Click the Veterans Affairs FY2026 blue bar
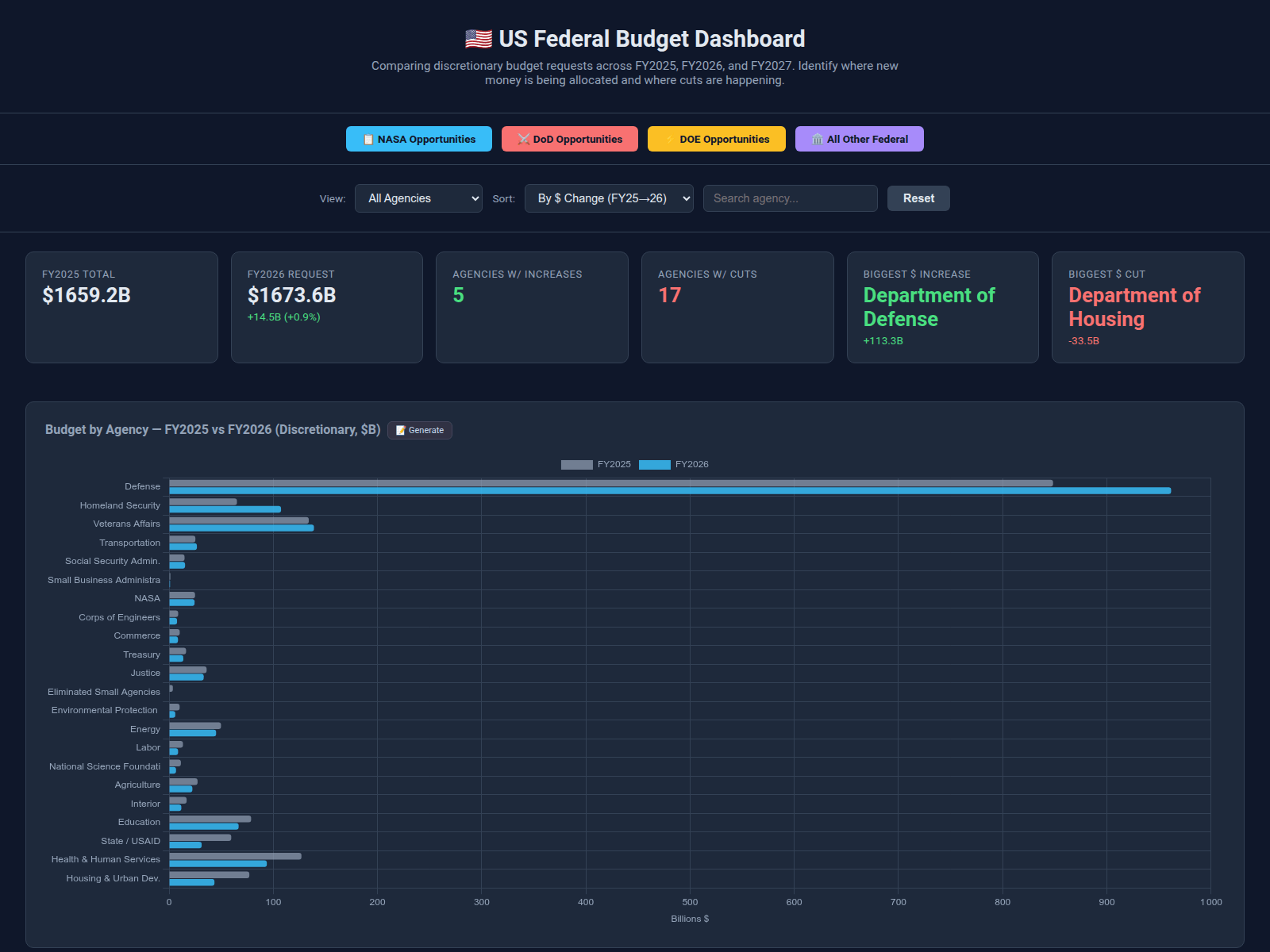The height and width of the screenshot is (952, 1270). tap(241, 528)
